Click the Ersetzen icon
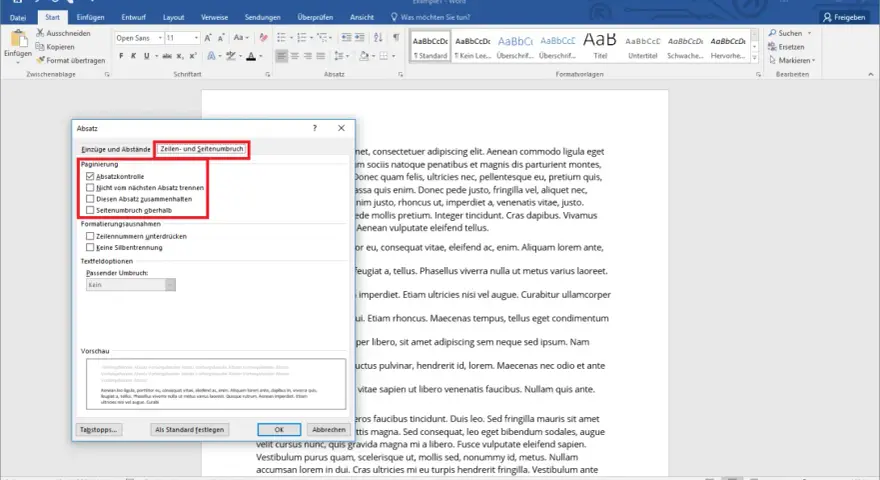 pos(773,47)
